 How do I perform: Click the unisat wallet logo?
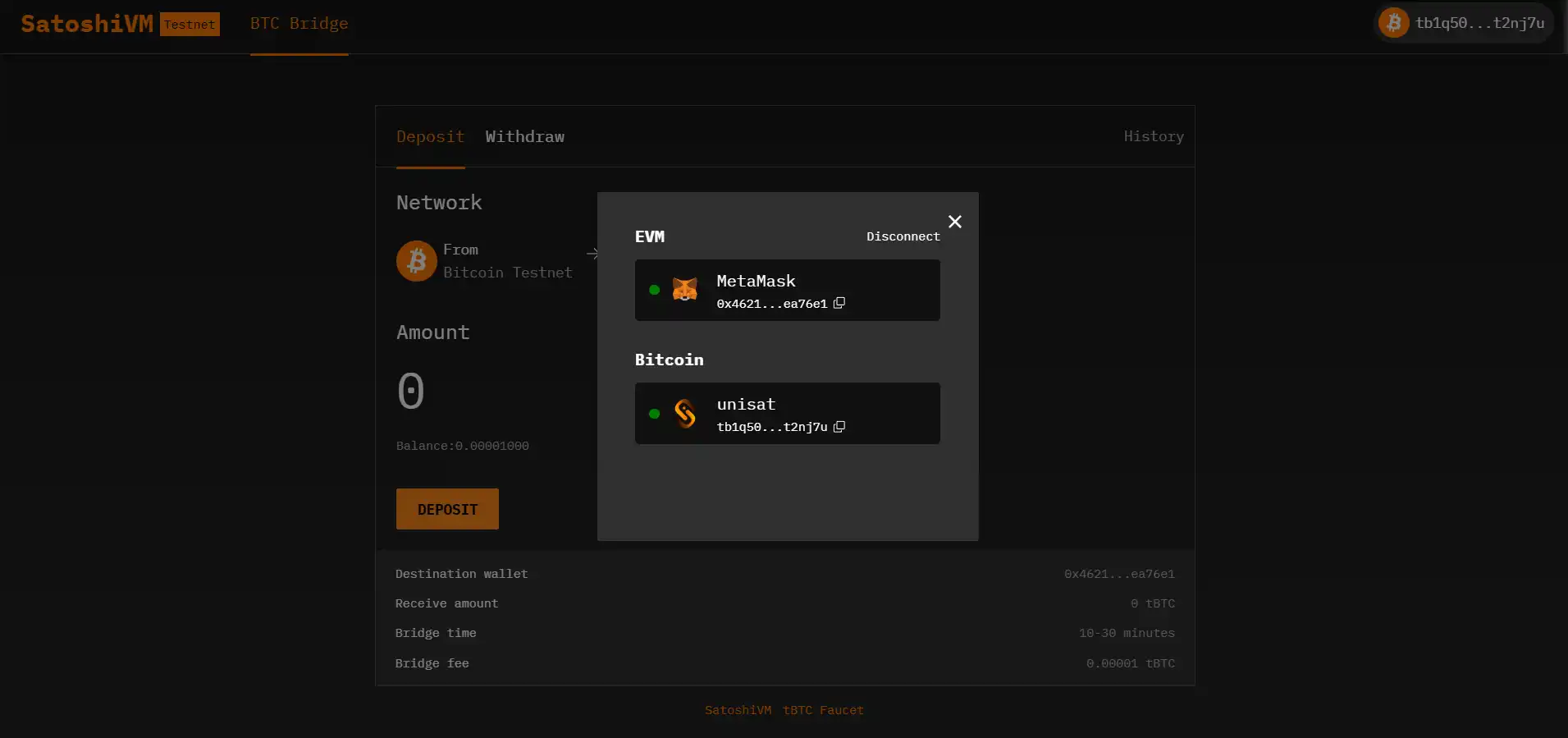pos(684,414)
